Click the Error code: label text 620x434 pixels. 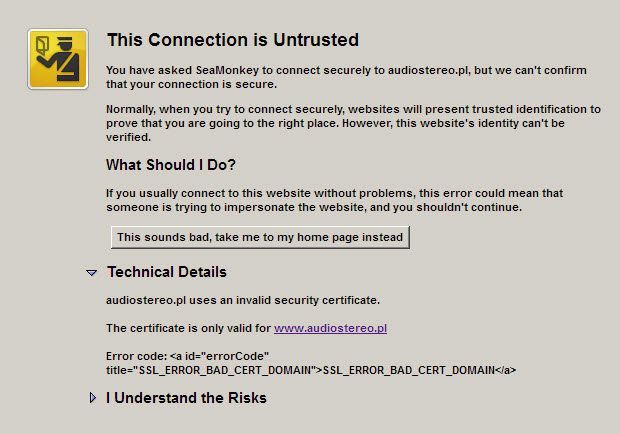(136, 356)
